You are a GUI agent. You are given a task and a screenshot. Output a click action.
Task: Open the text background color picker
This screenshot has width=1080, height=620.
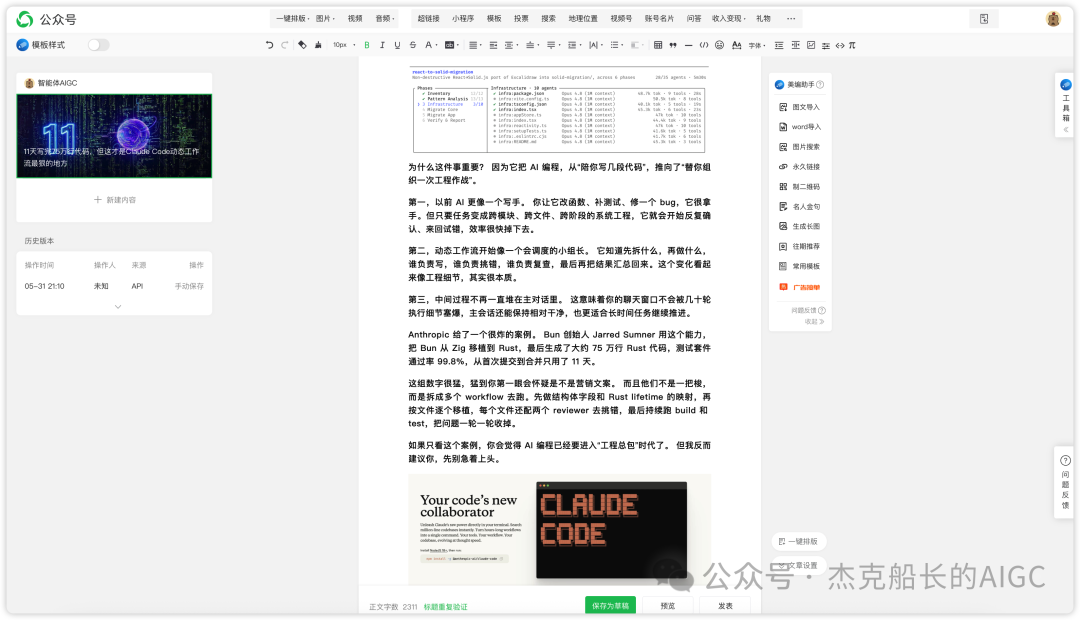pyautogui.click(x=451, y=45)
